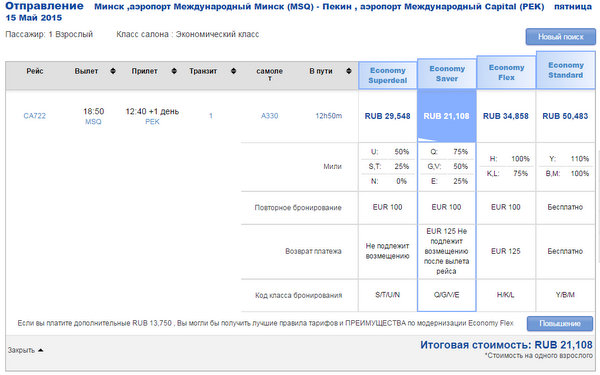Open the A330 aircraft link
This screenshot has height=375, width=600.
pos(269,116)
